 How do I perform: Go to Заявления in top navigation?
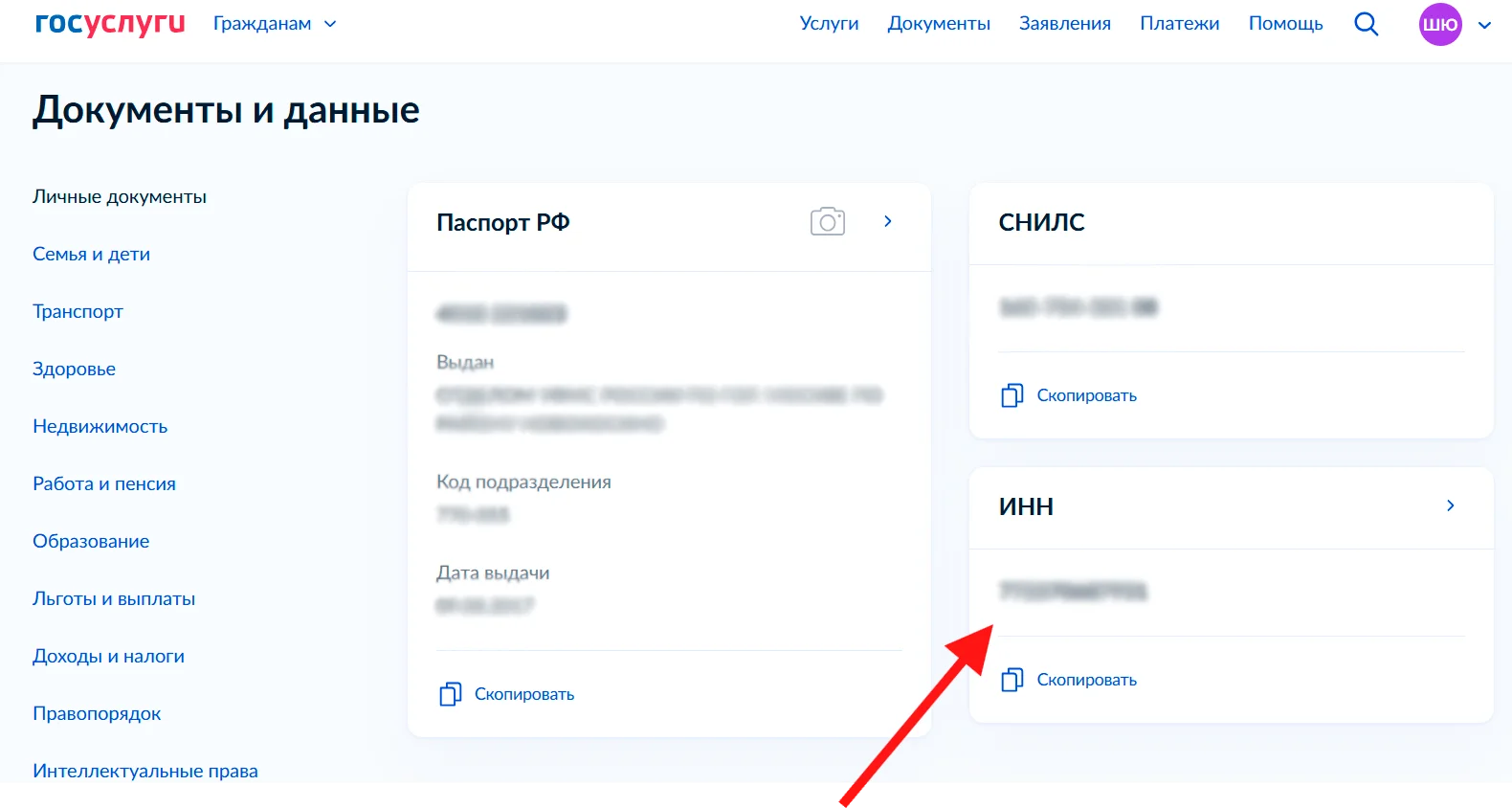[1064, 24]
